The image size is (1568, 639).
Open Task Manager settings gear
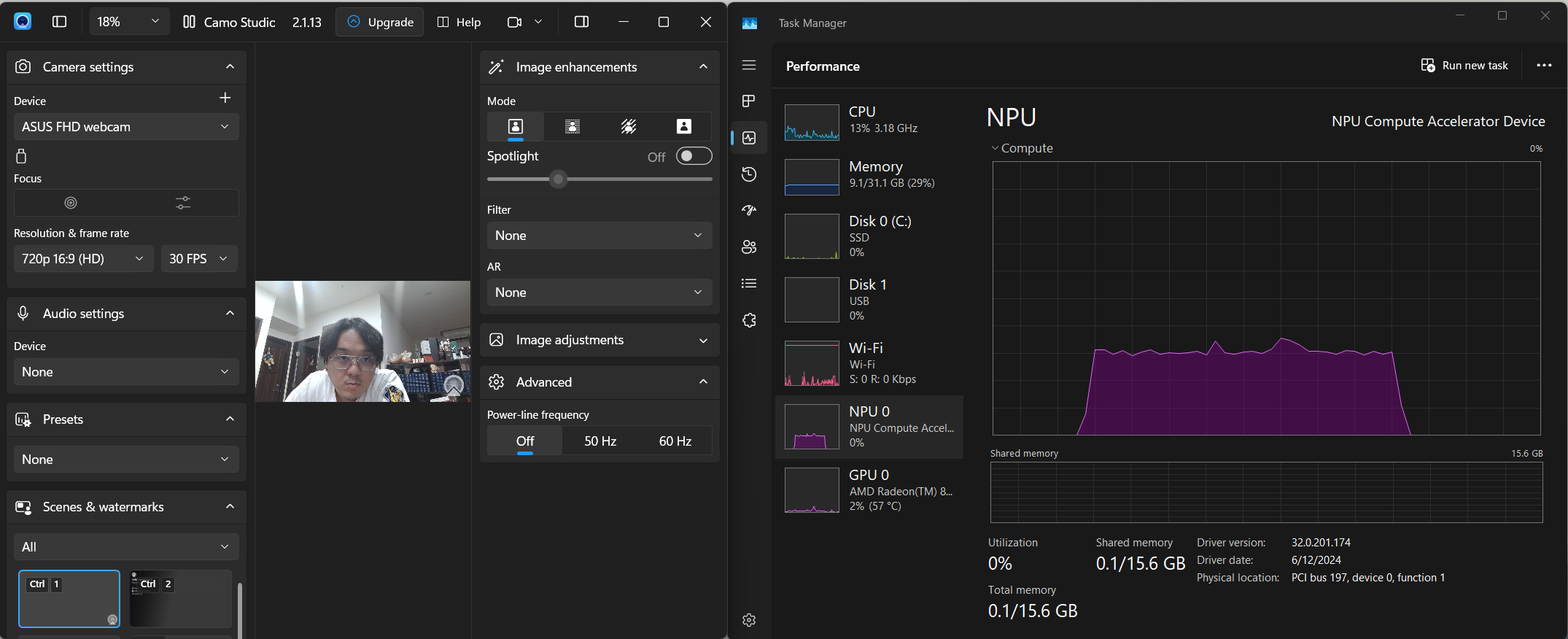749,620
